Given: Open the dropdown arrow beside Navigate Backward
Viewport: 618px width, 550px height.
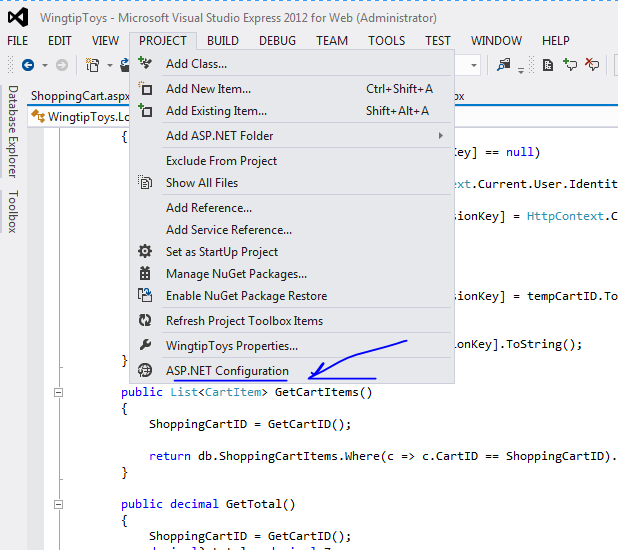Looking at the screenshot, I should [45, 65].
